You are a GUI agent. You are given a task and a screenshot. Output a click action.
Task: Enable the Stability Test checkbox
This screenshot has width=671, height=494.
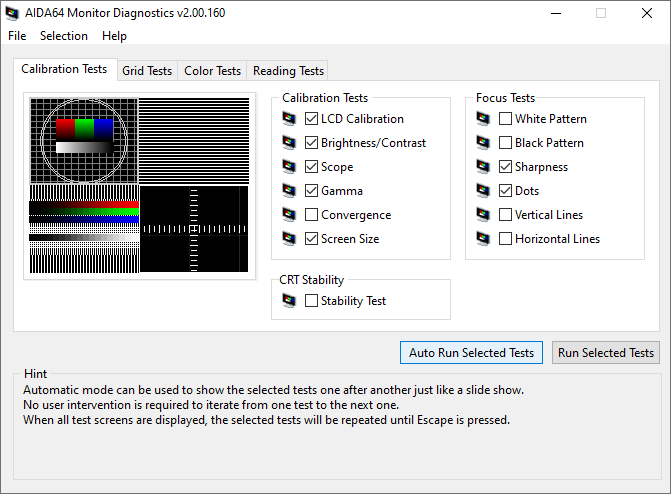[x=311, y=301]
